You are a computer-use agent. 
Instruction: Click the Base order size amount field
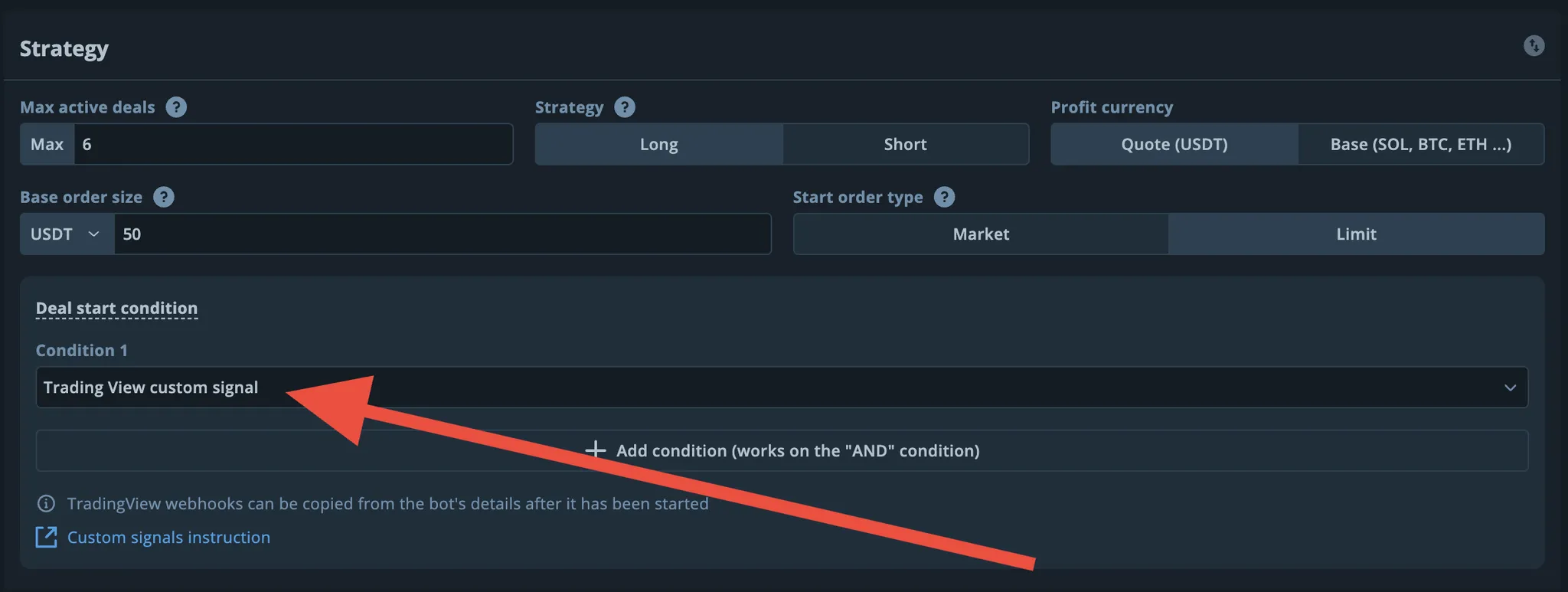(x=442, y=234)
